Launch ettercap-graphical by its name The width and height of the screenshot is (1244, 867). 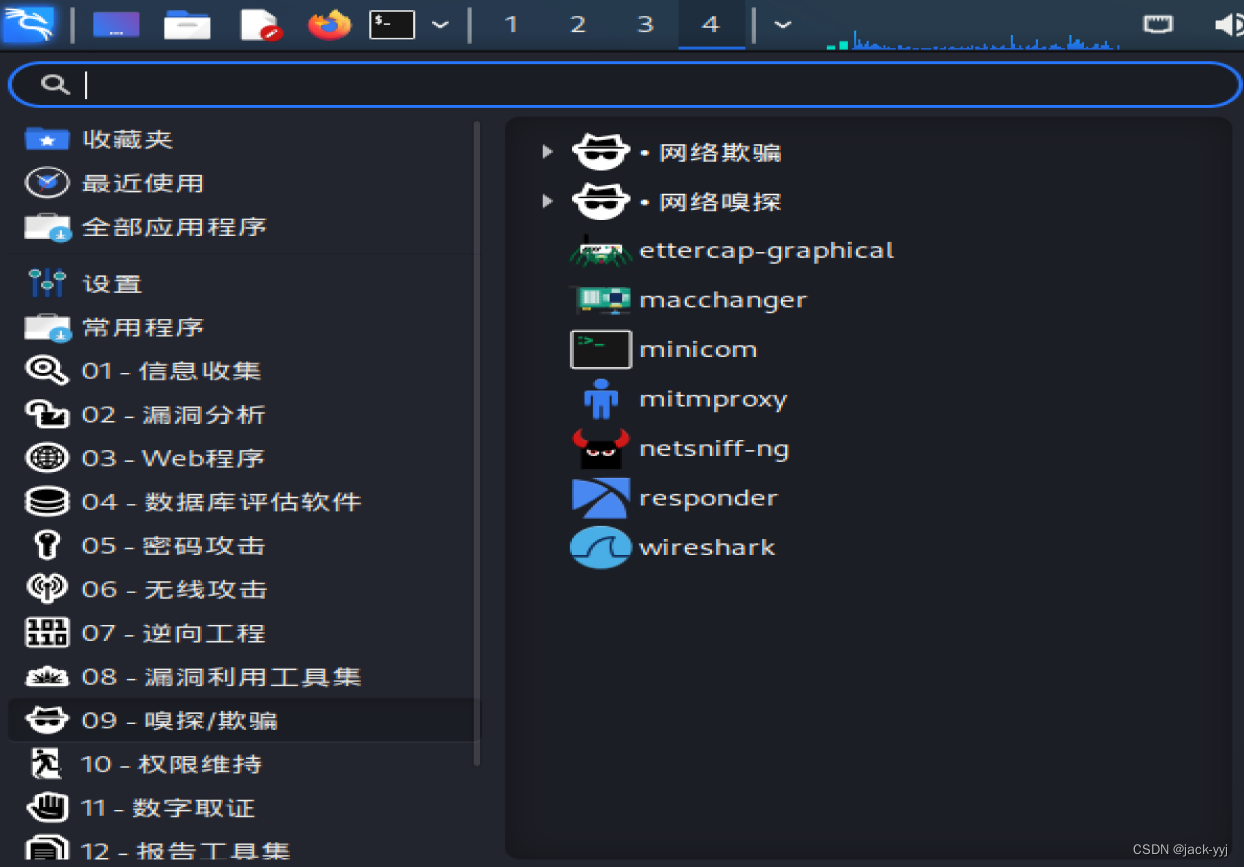tap(766, 251)
